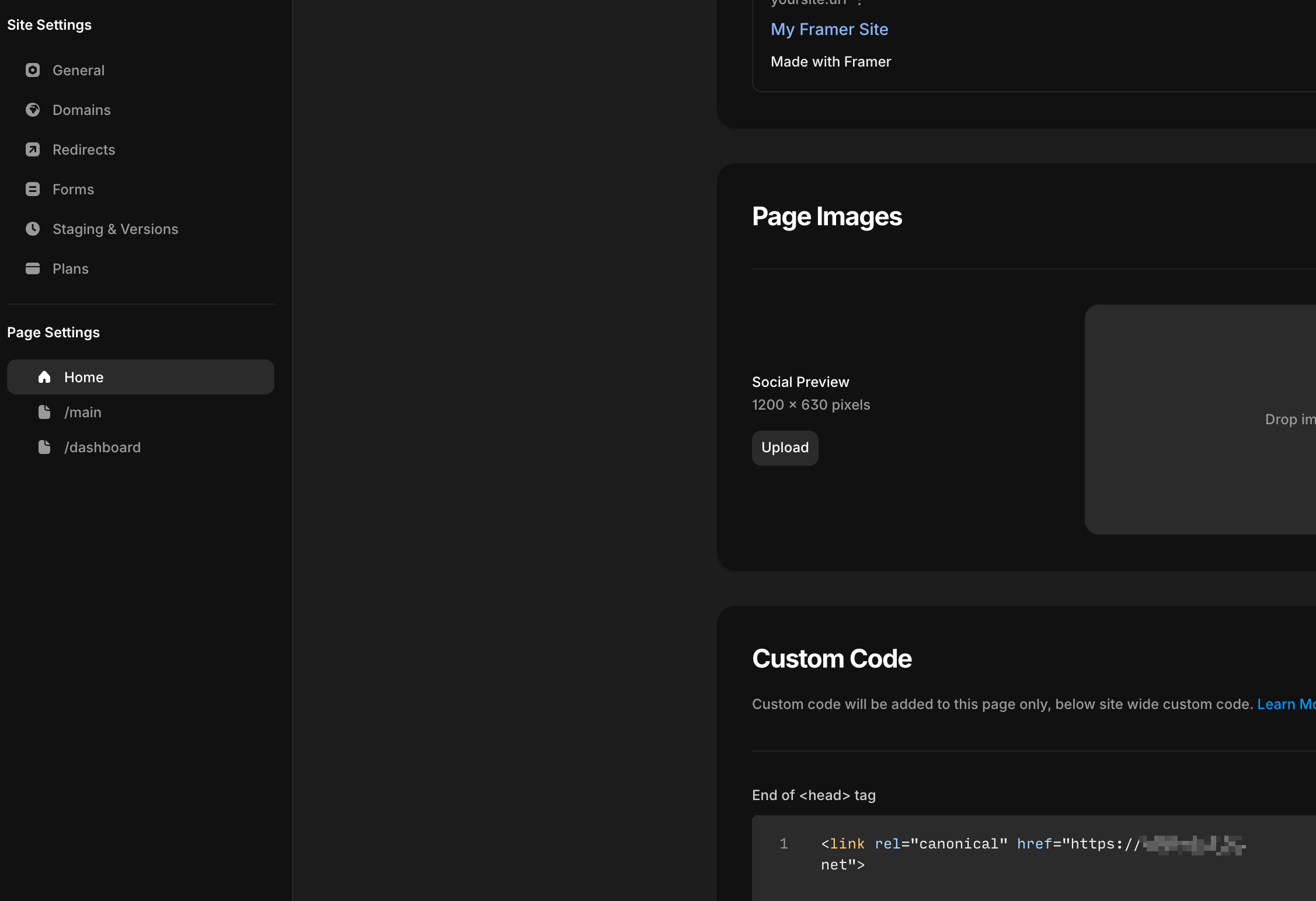
Task: Click the Home house icon
Action: pyautogui.click(x=44, y=377)
